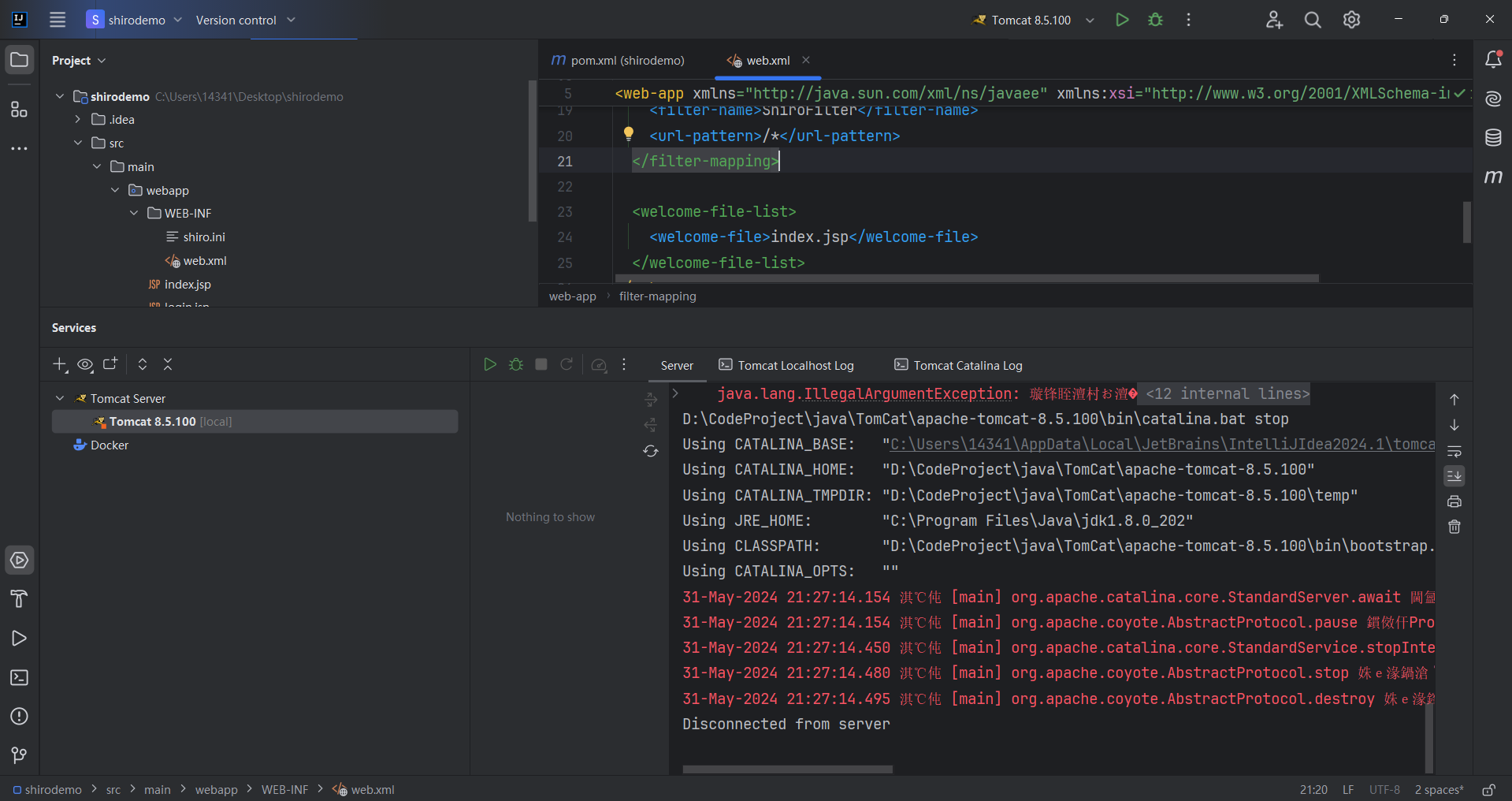The height and width of the screenshot is (801, 1512).
Task: Collapse the WEB-INF folder
Action: coord(134,213)
